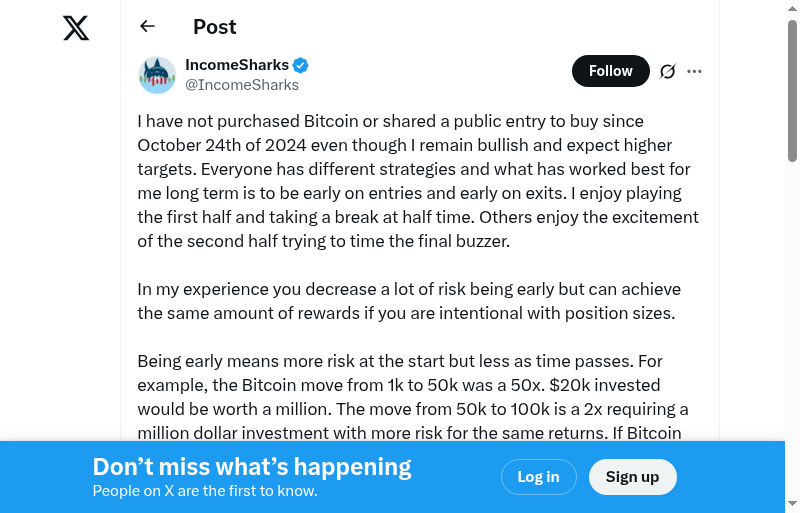Click the IncomeSharks display name

tap(237, 65)
